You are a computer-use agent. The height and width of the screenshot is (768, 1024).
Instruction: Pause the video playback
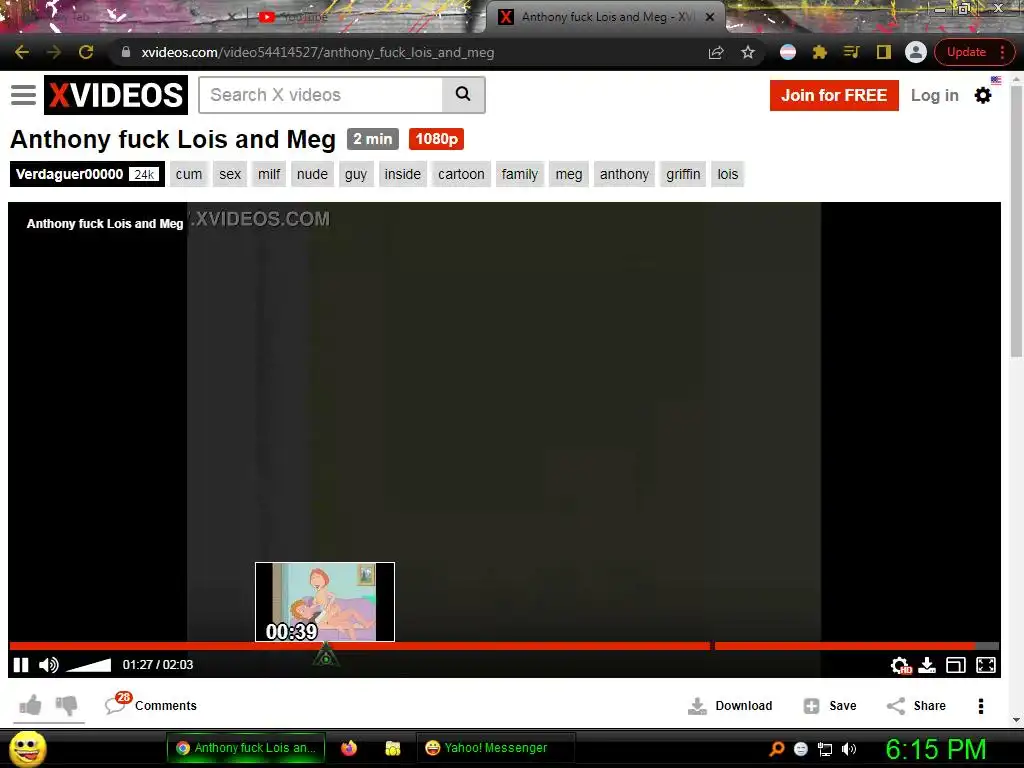click(x=21, y=665)
